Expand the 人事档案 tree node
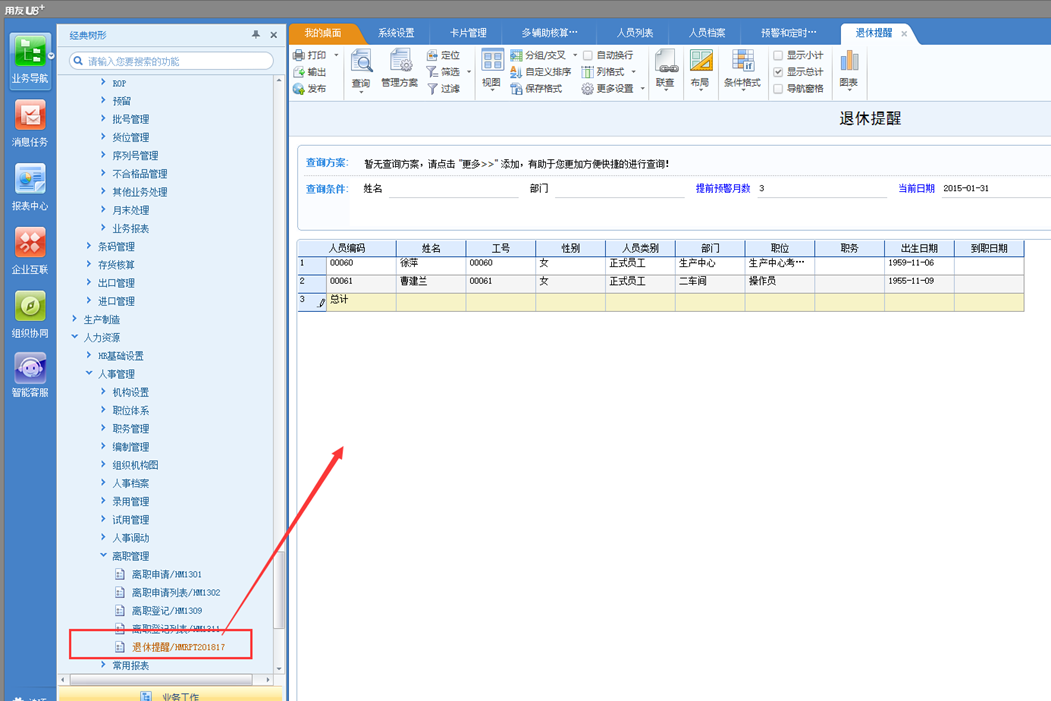Viewport: 1051px width, 701px height. tap(103, 483)
